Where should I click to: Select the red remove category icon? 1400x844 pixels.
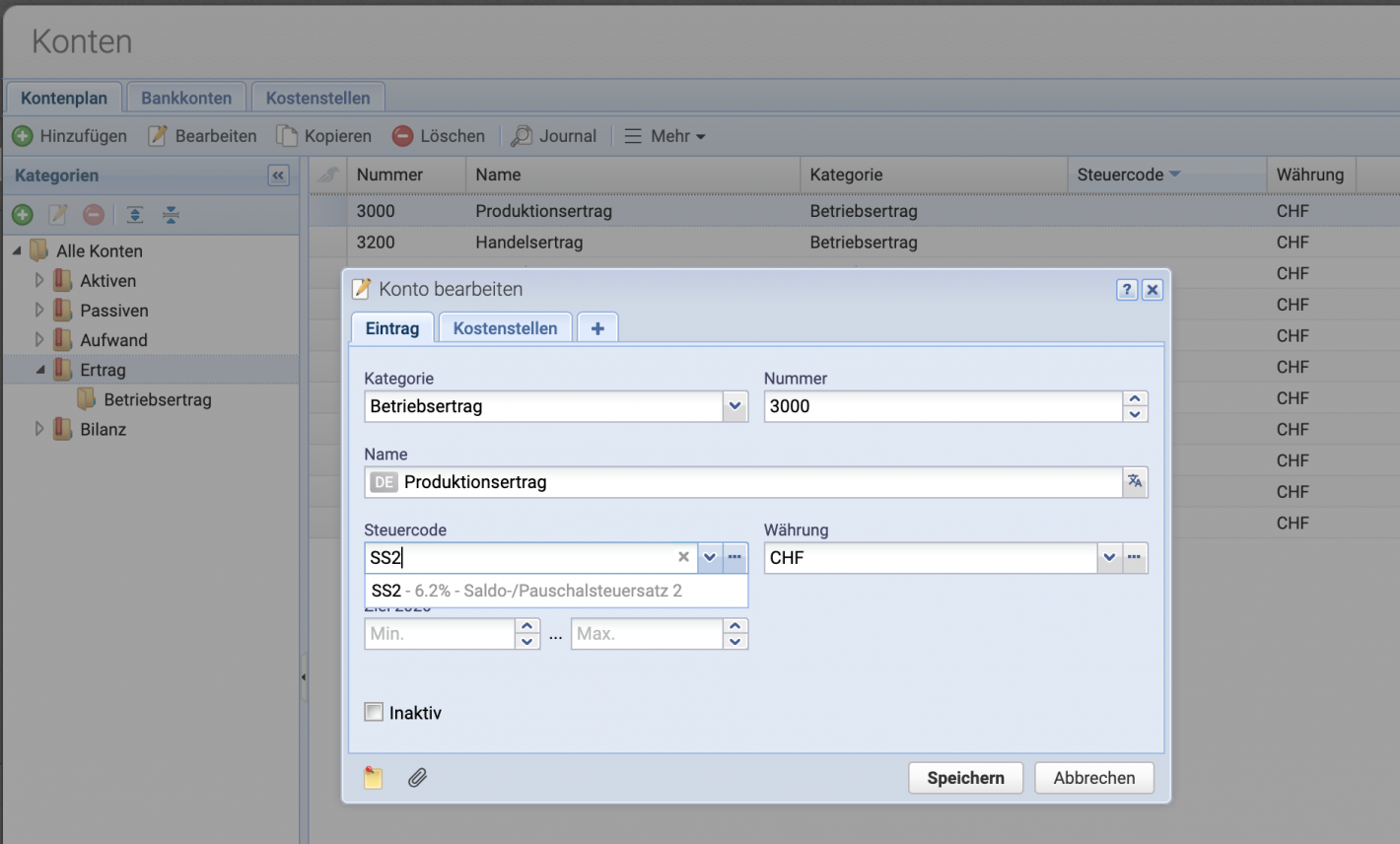pos(94,215)
